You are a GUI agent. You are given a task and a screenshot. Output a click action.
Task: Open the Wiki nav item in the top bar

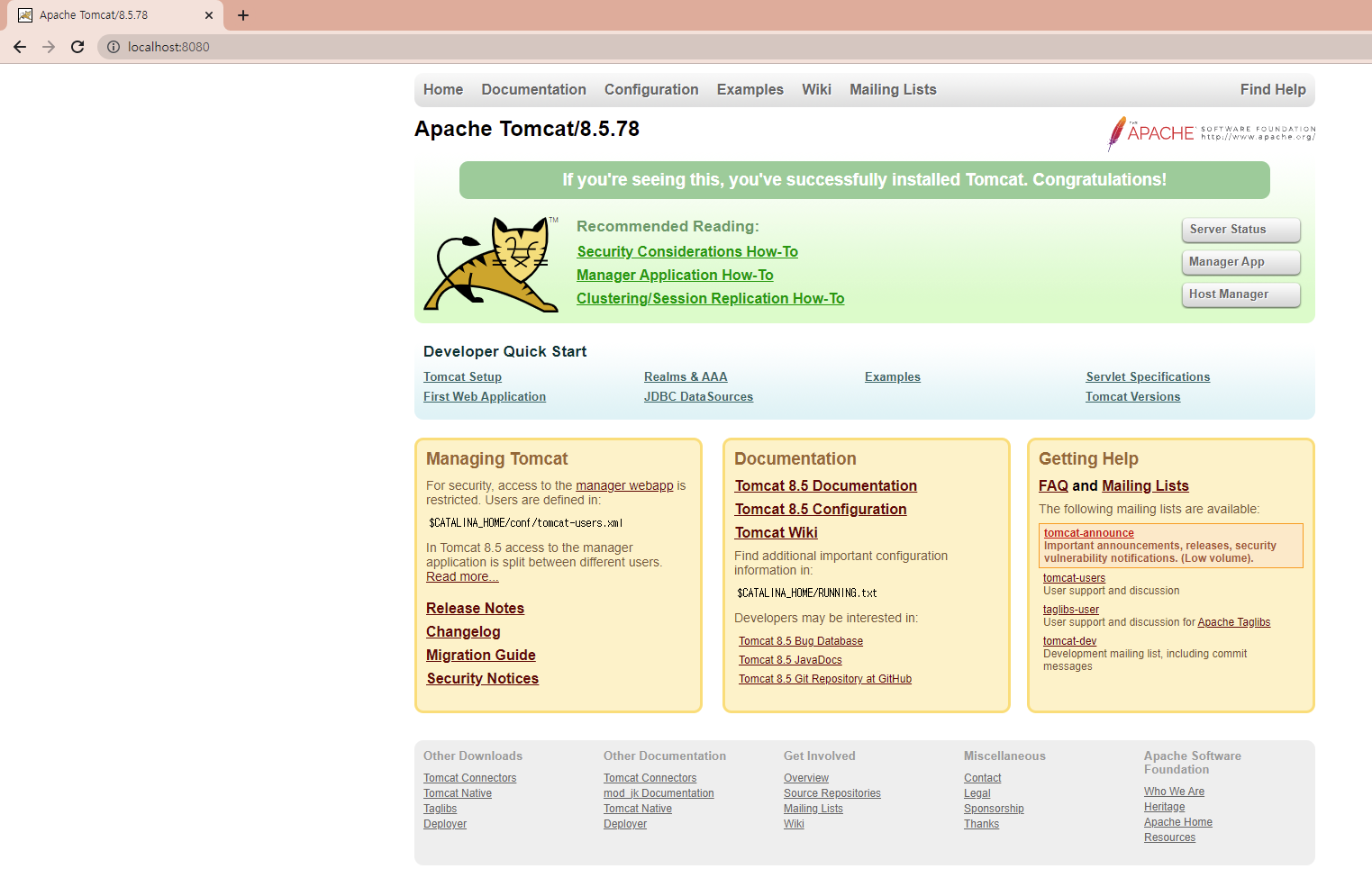point(816,89)
